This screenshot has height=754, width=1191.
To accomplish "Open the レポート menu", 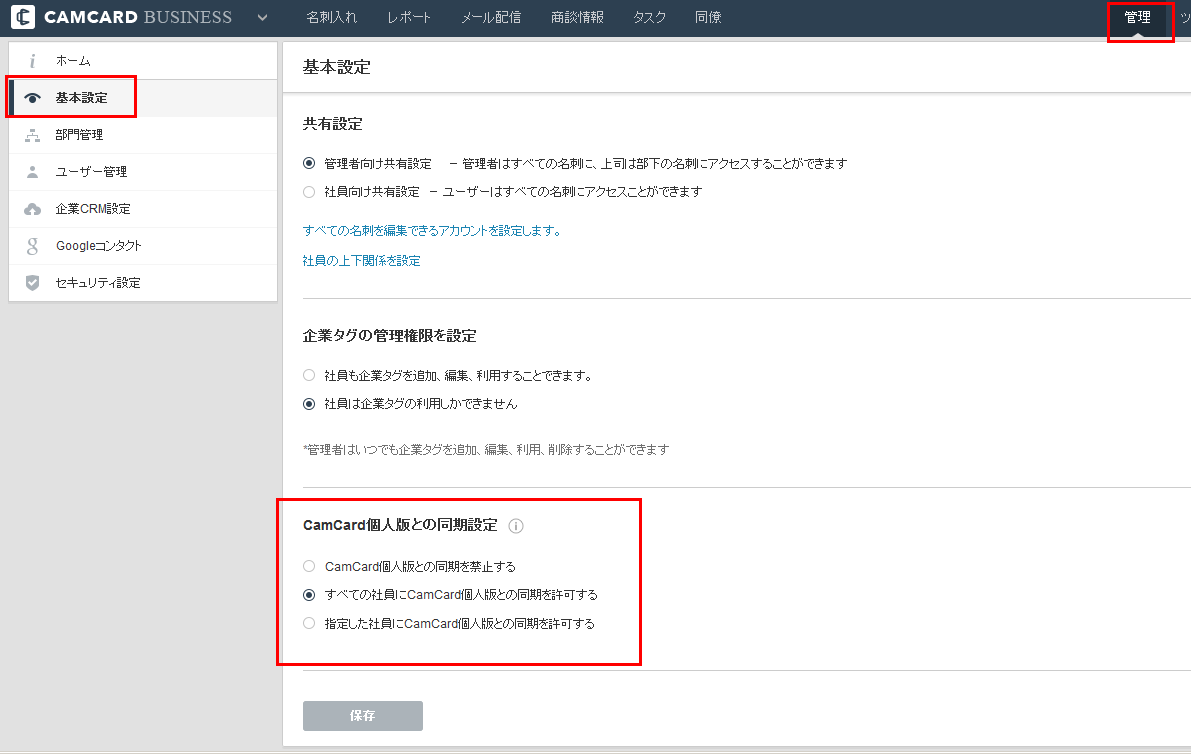I will [x=409, y=17].
